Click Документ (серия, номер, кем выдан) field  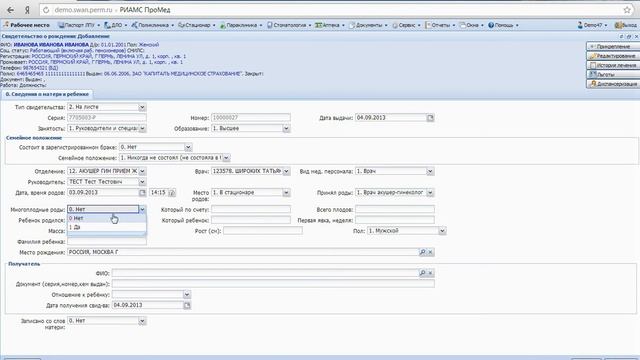(273, 284)
